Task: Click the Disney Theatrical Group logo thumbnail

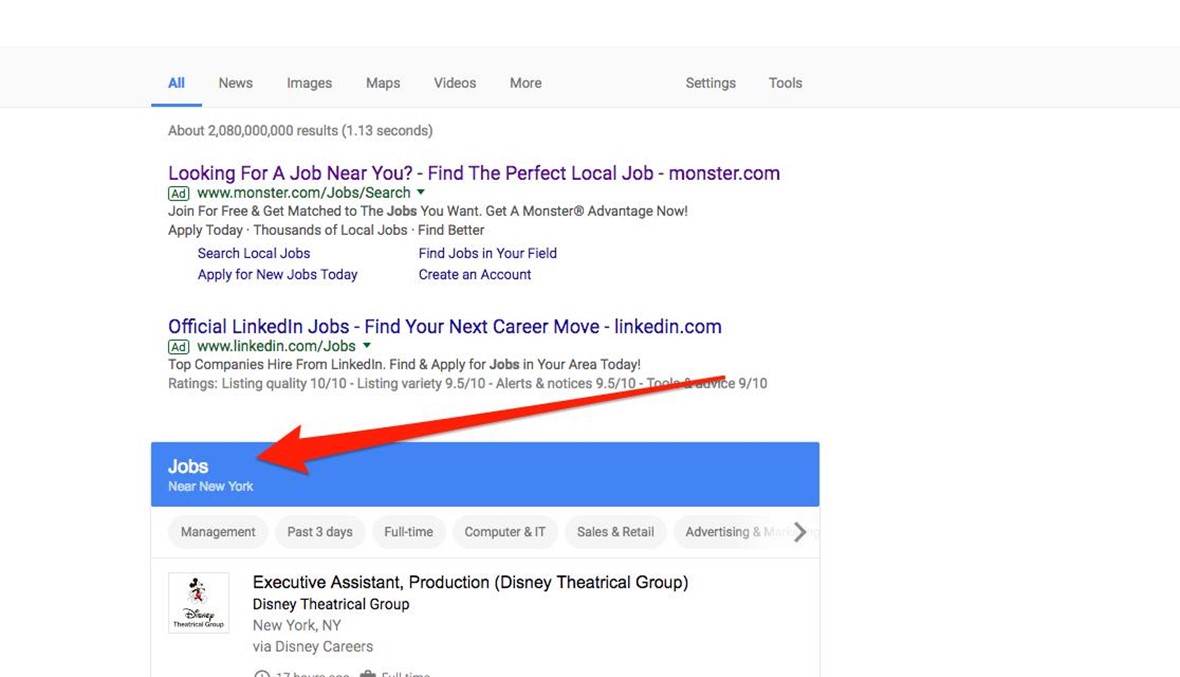Action: click(x=198, y=602)
